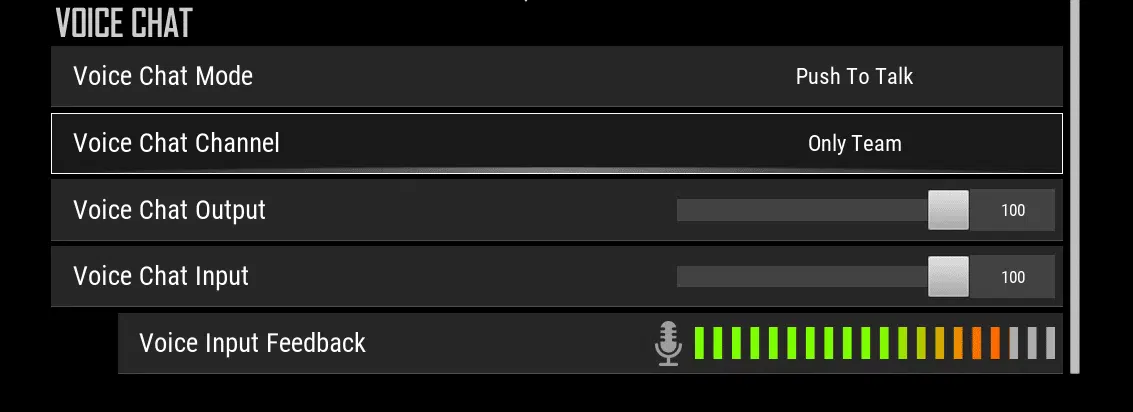The height and width of the screenshot is (412, 1133).
Task: Change the Push To Talk mode value
Action: click(854, 77)
